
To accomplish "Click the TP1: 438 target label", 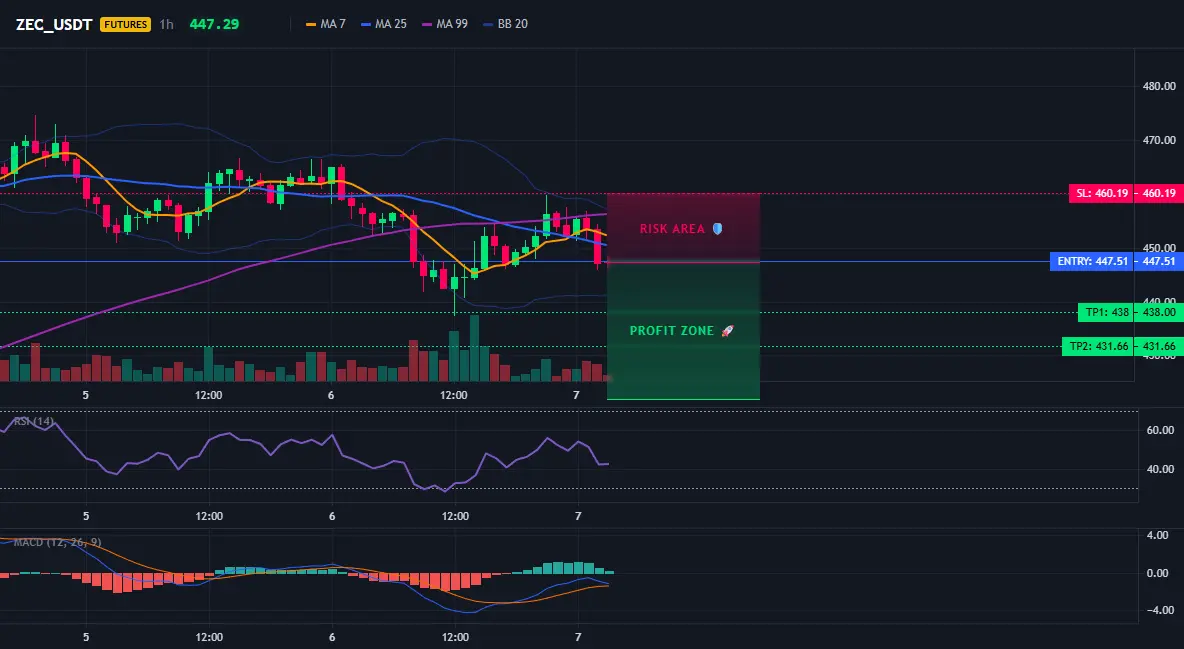I will pyautogui.click(x=1107, y=312).
